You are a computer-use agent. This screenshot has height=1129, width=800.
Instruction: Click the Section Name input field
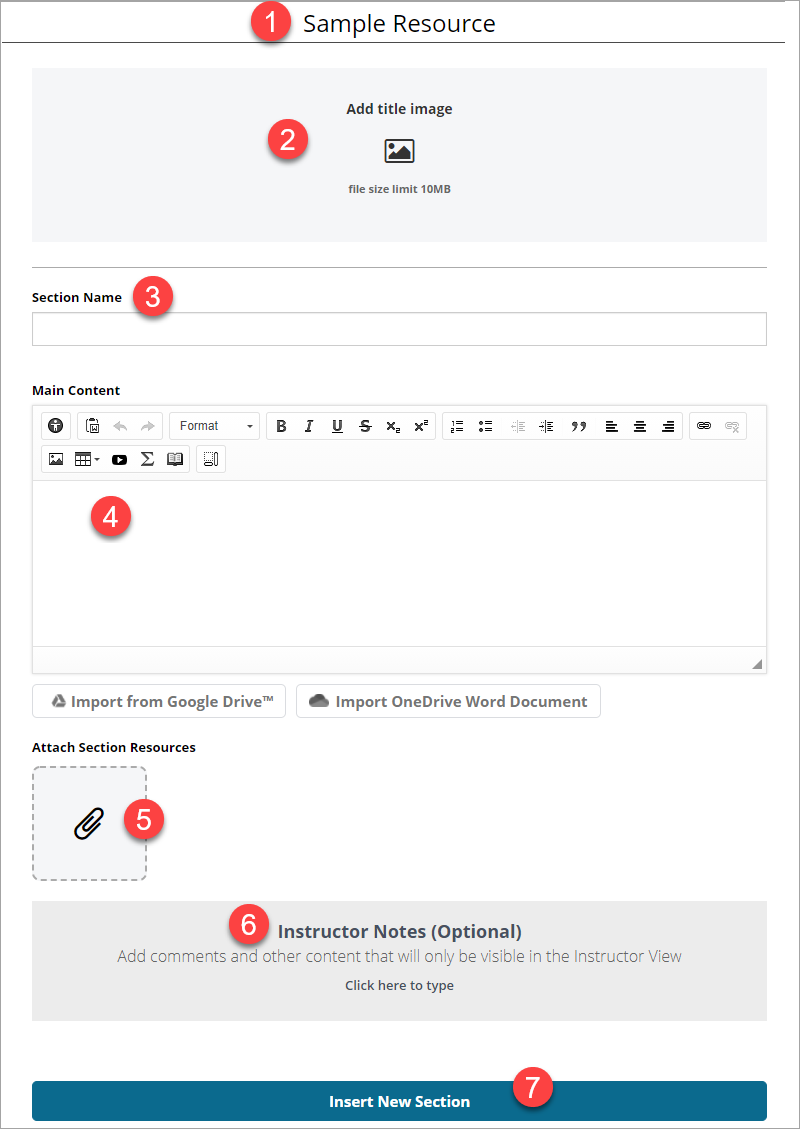click(399, 329)
